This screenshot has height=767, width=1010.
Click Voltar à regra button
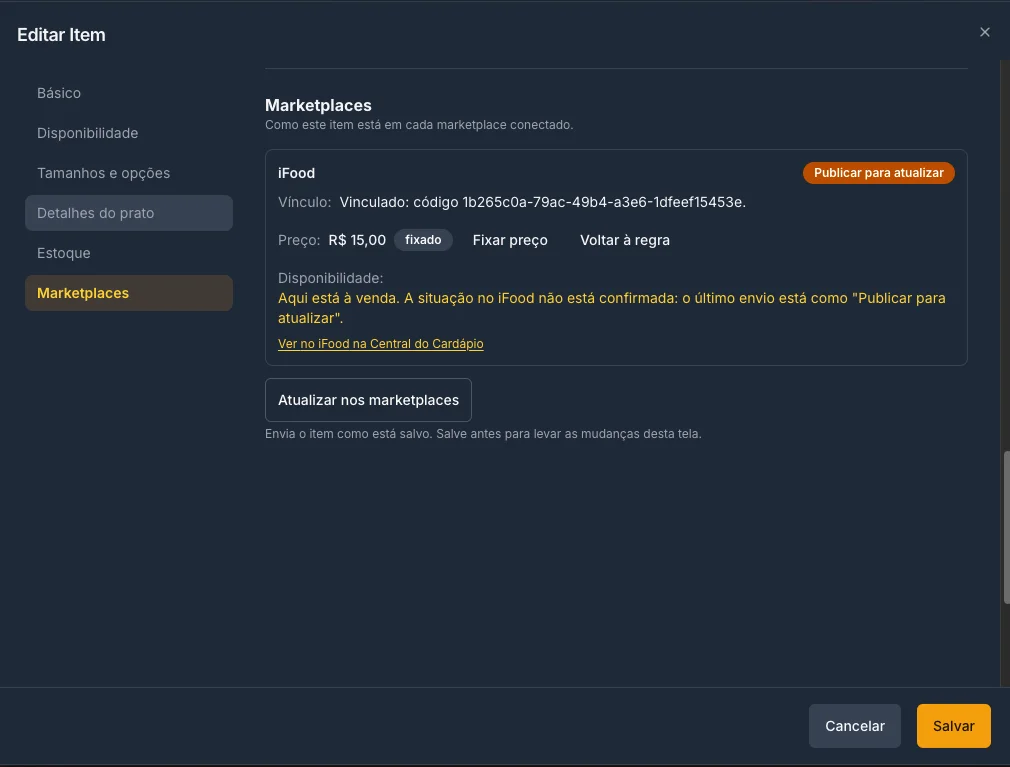click(x=625, y=240)
